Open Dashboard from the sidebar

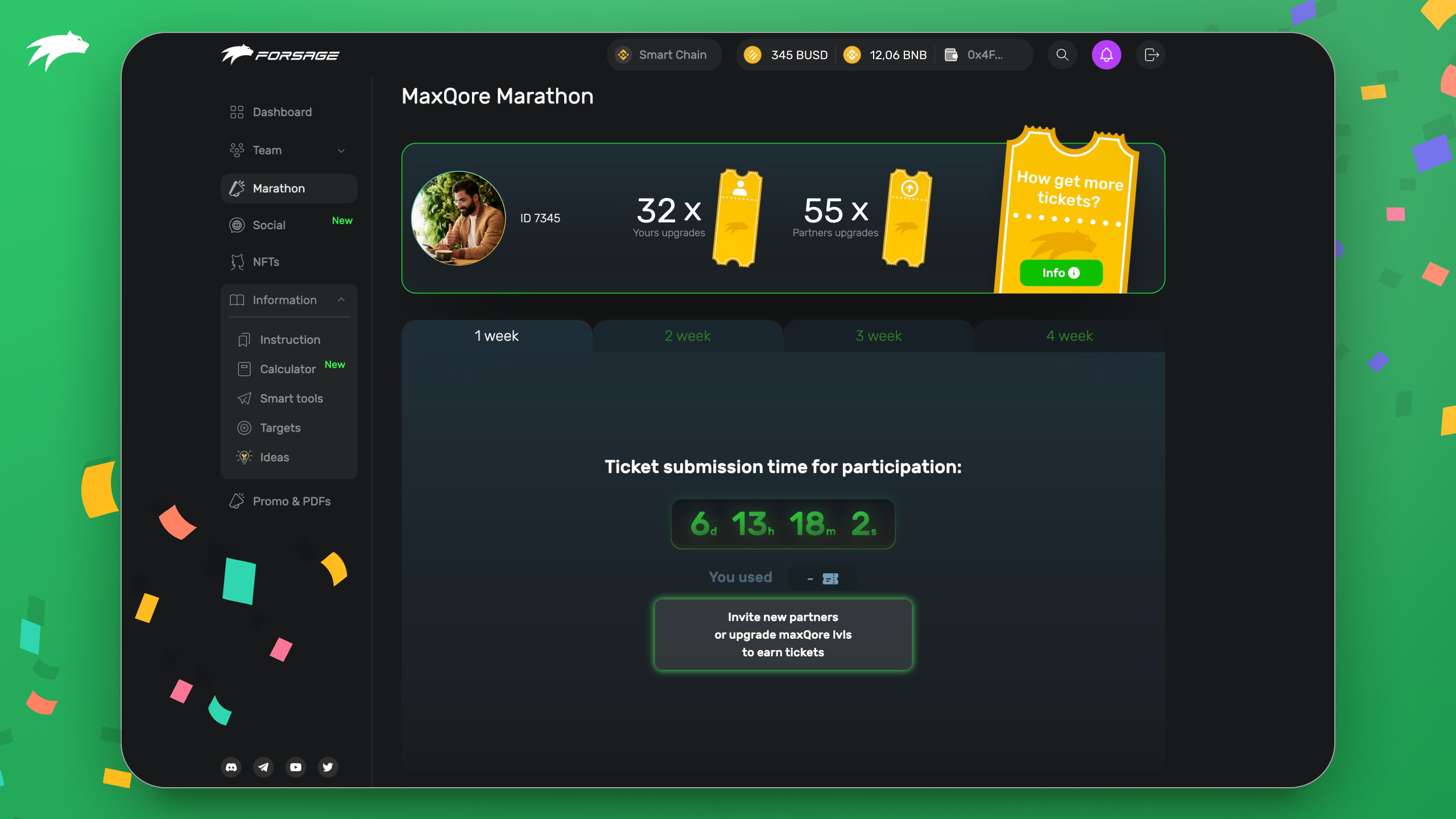[x=282, y=112]
